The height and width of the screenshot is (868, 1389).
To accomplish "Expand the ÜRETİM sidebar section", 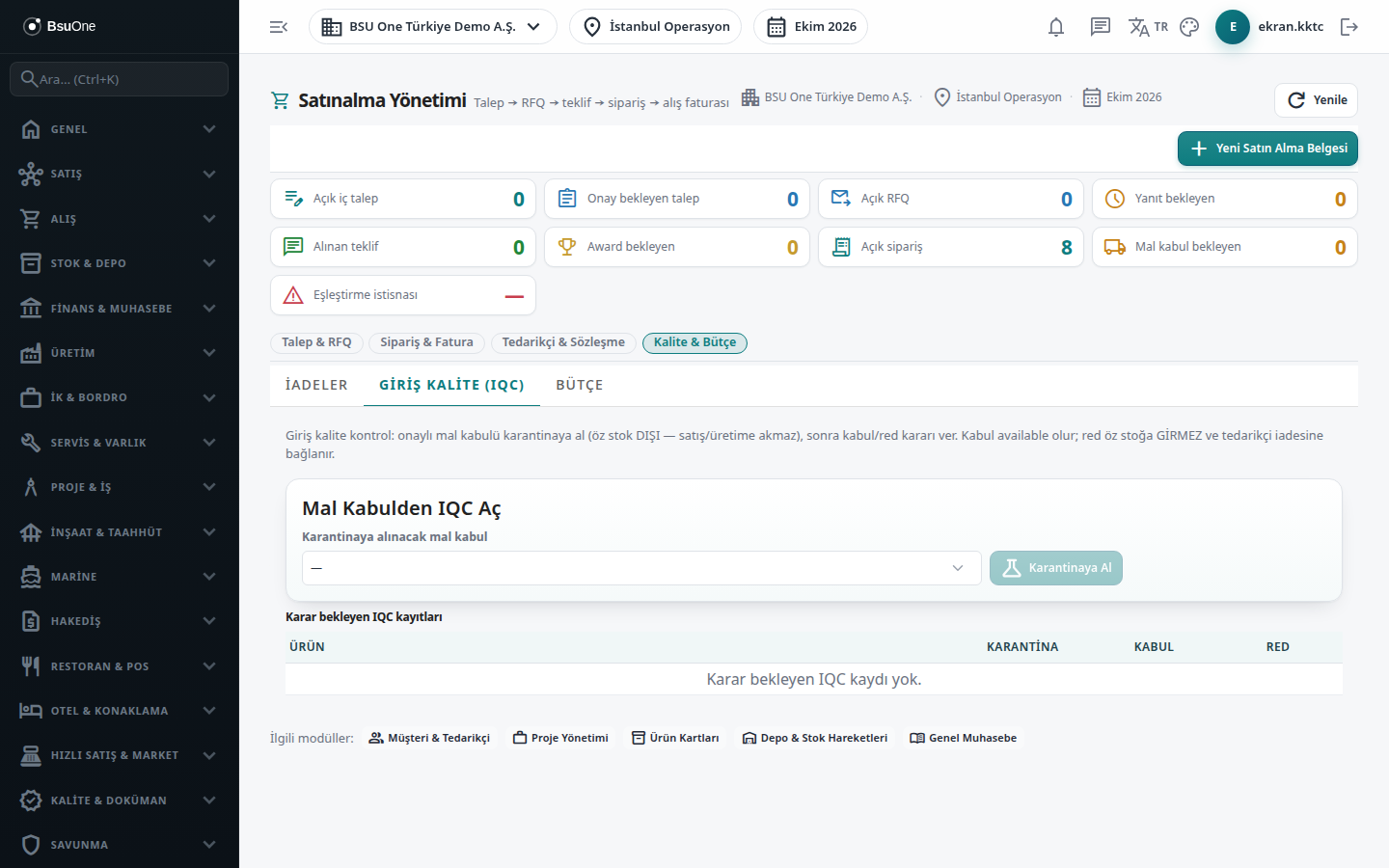I will pyautogui.click(x=120, y=353).
